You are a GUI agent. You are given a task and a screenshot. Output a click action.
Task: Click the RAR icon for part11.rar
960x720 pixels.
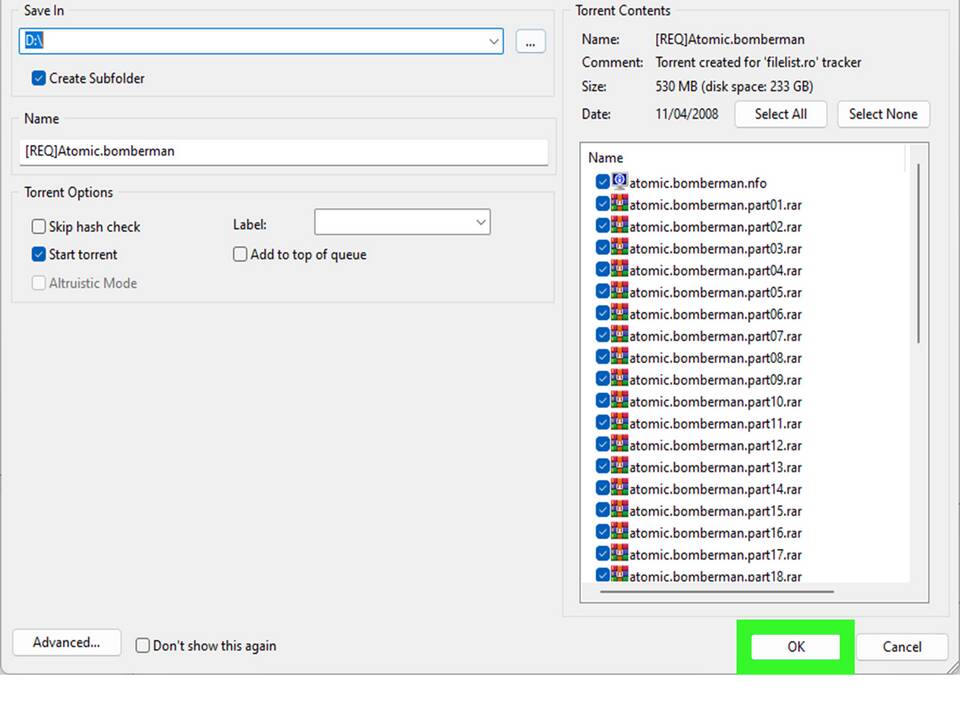click(620, 422)
